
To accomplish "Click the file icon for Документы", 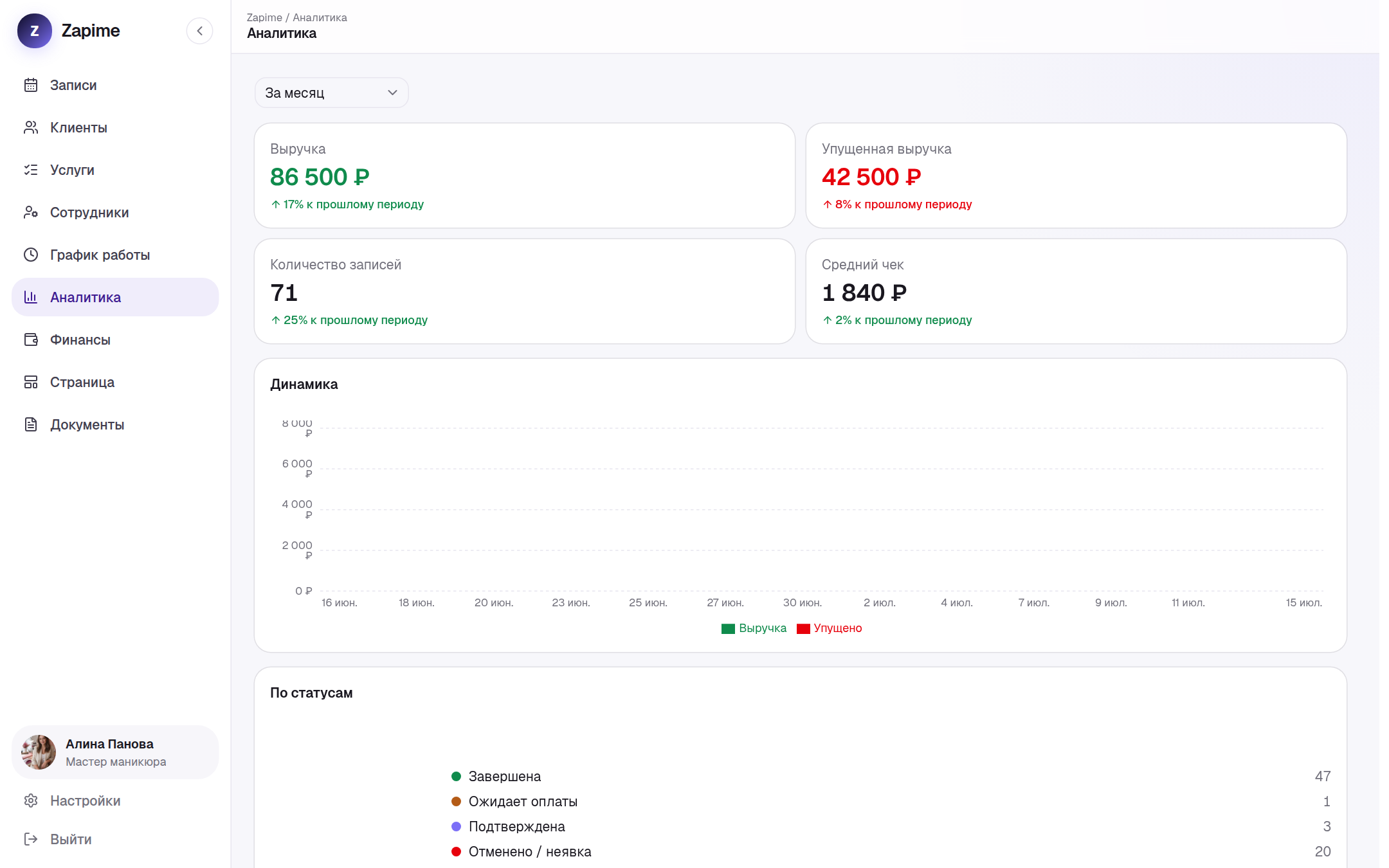I will point(31,424).
